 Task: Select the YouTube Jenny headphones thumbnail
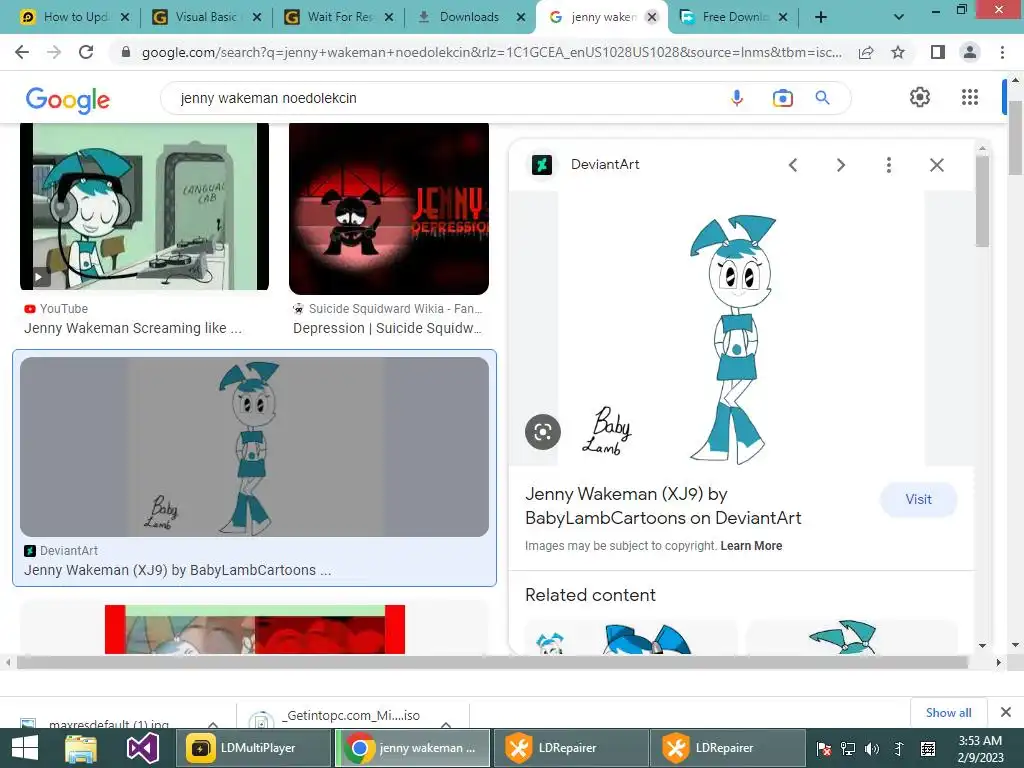tap(144, 206)
